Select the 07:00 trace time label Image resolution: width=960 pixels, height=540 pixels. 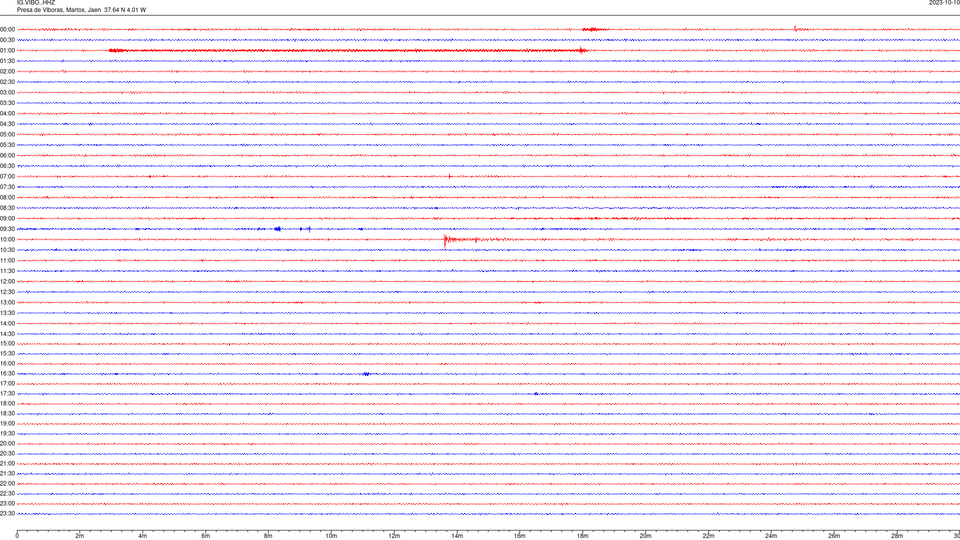7,177
